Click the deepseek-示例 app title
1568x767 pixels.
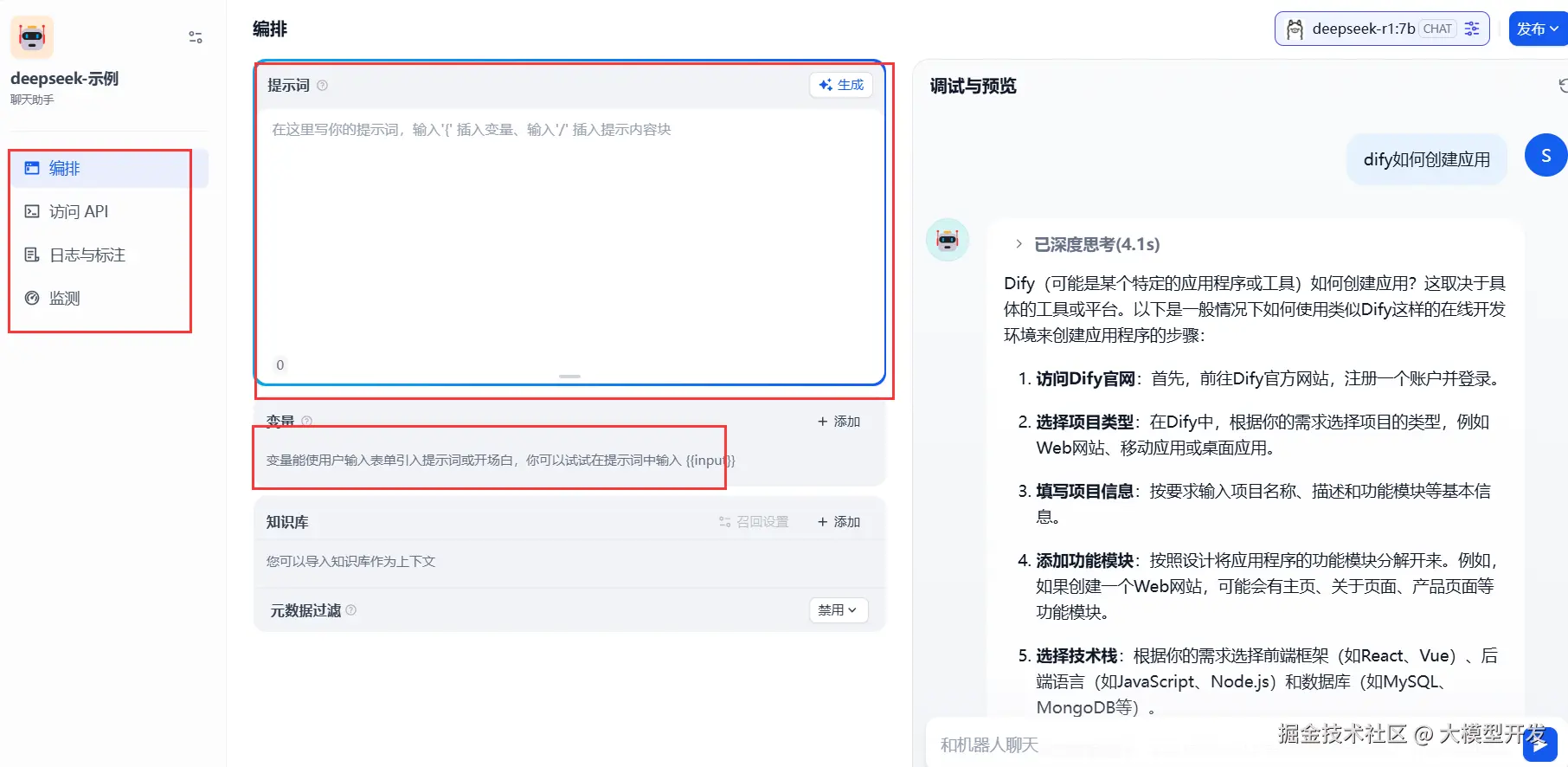coord(64,79)
